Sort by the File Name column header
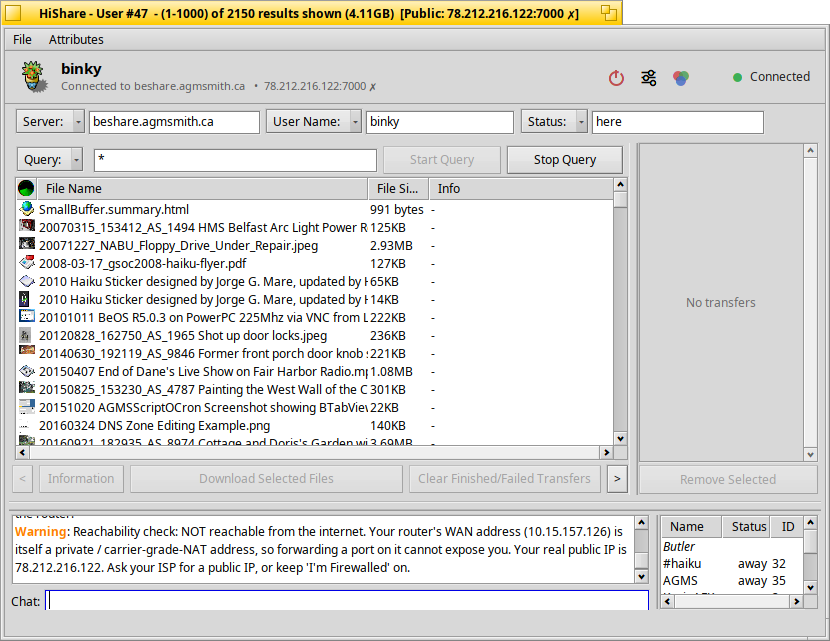Screen dimensions: 830x641 point(202,188)
